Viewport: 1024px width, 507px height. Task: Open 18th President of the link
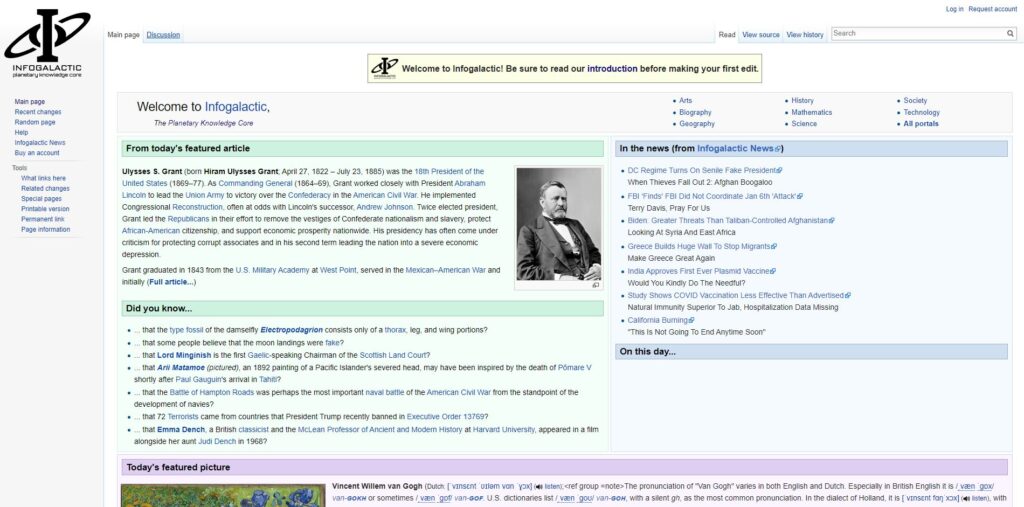[x=449, y=172]
